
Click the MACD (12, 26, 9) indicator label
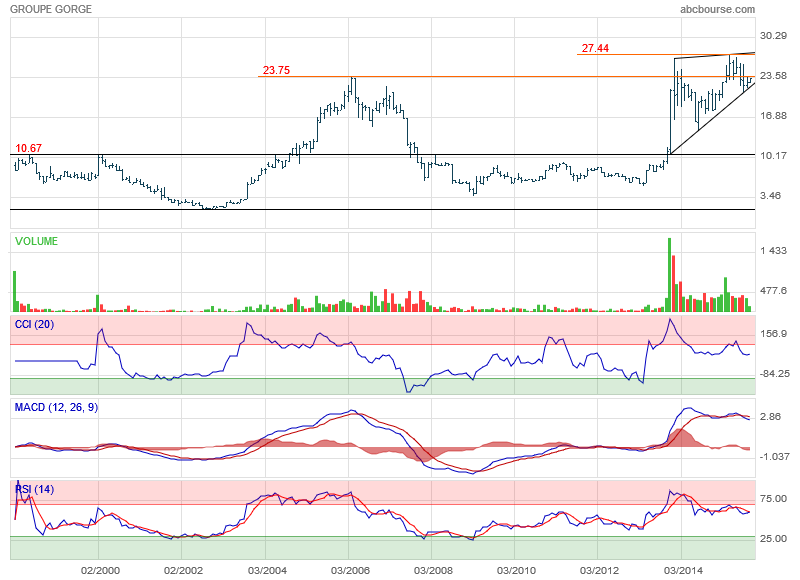pos(56,408)
